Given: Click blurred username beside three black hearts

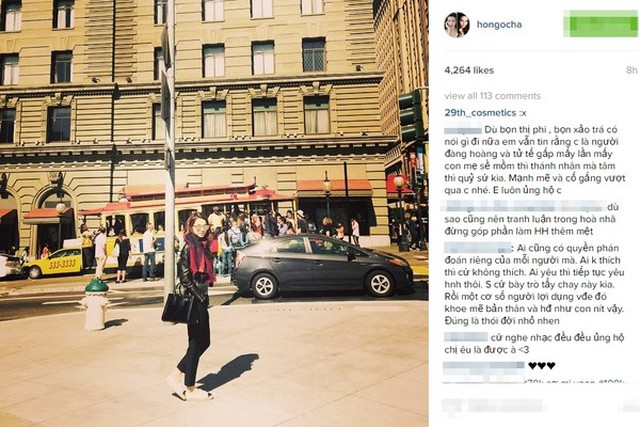Looking at the screenshot, I should click(x=484, y=365).
